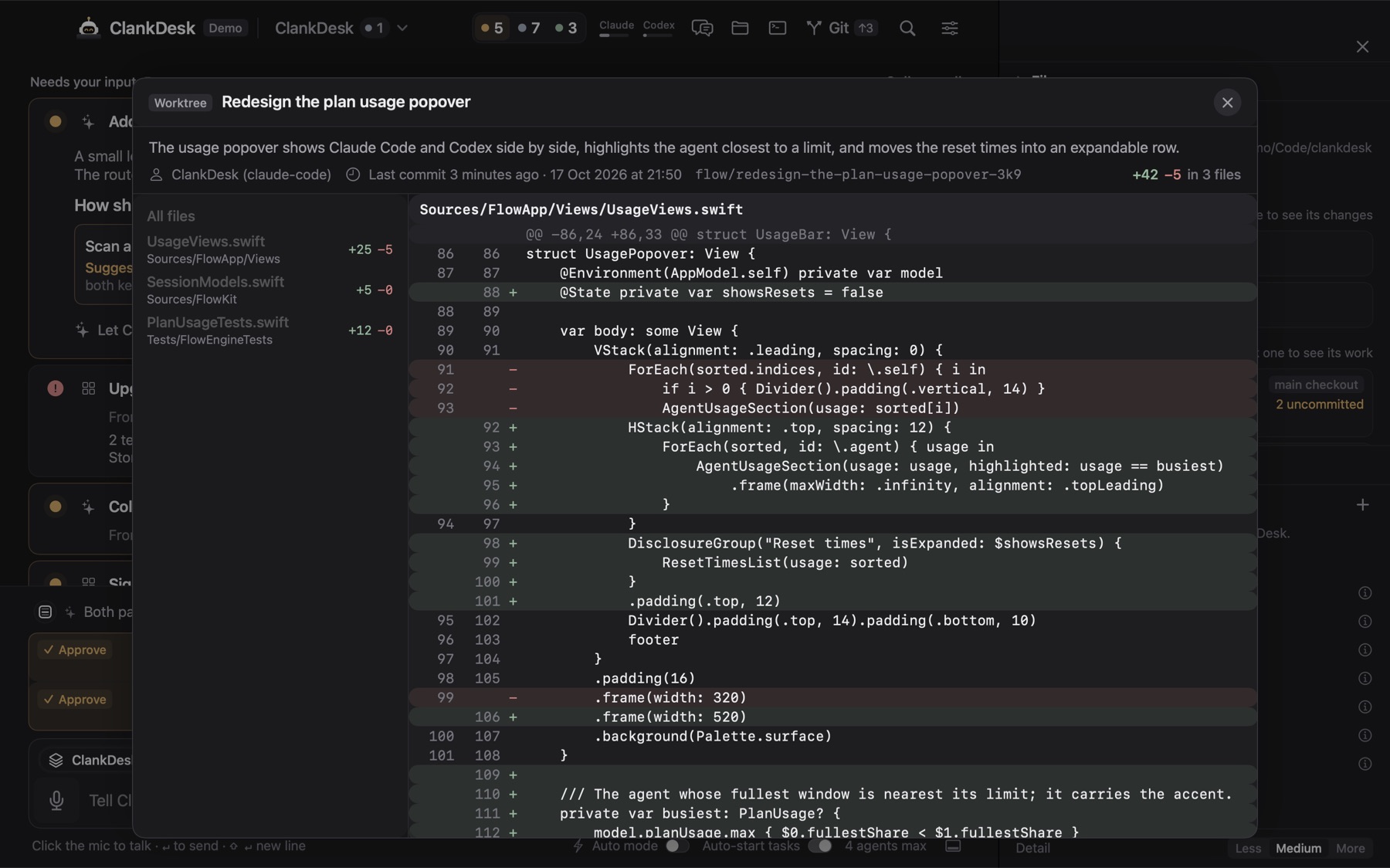Select All files in the file list
Image resolution: width=1390 pixels, height=868 pixels.
click(171, 216)
